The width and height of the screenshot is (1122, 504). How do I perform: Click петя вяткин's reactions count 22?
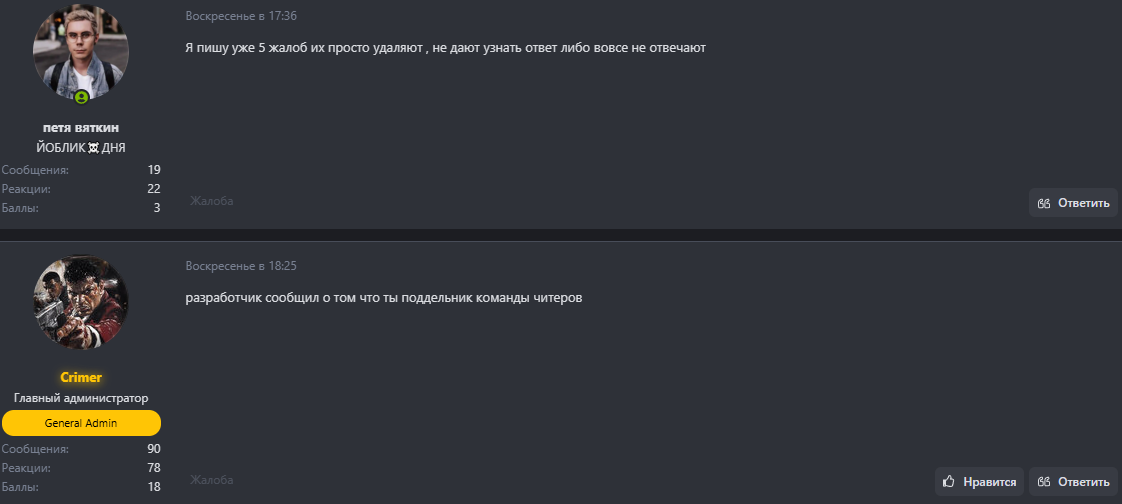(154, 189)
